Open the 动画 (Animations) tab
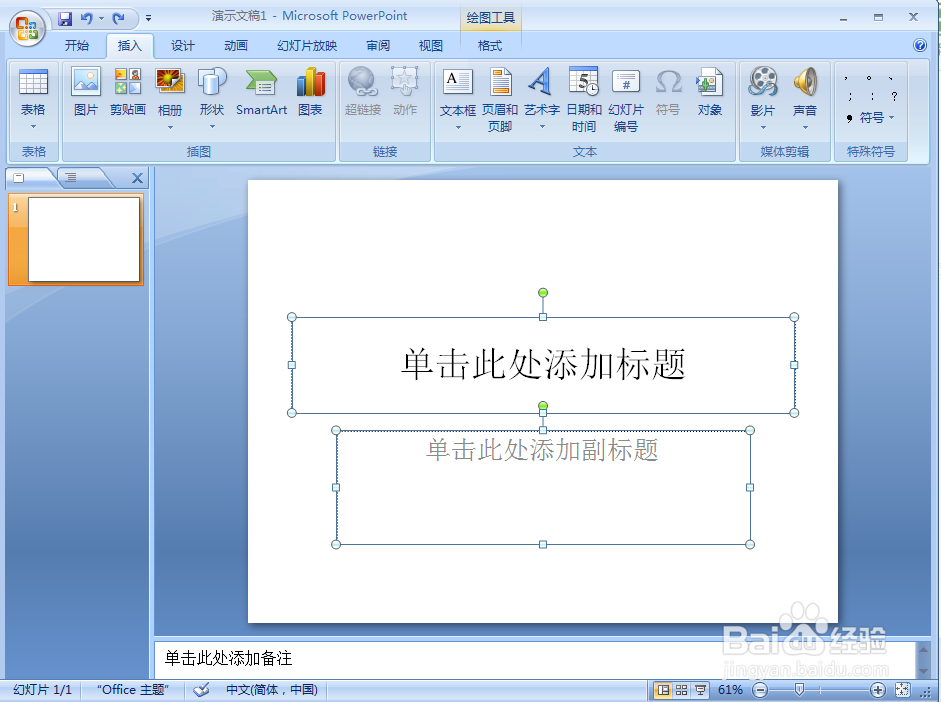This screenshot has height=702, width=941. [236, 46]
